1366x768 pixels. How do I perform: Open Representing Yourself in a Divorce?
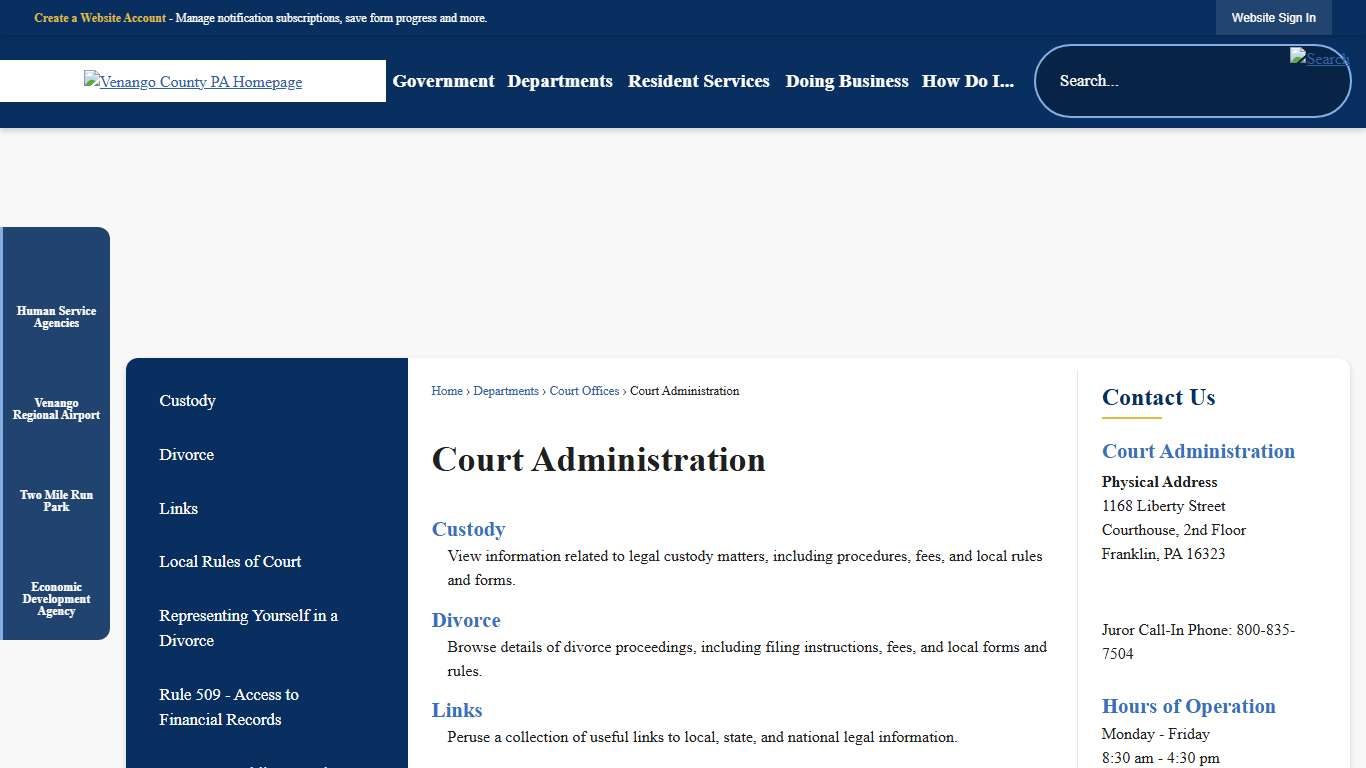[x=248, y=628]
